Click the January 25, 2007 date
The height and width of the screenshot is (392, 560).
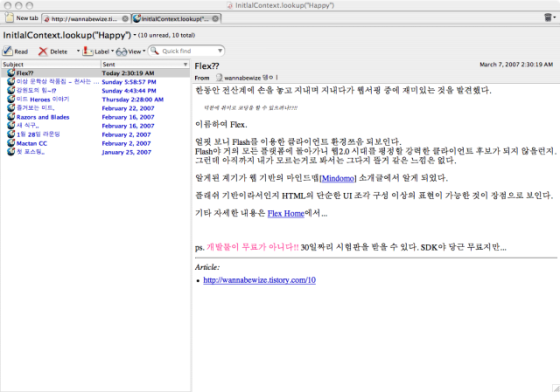(x=126, y=152)
